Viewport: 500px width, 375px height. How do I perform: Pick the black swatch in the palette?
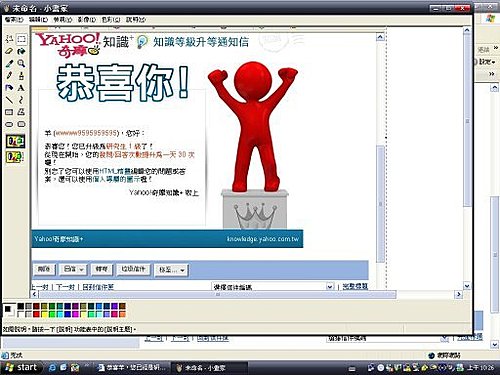(x=21, y=306)
